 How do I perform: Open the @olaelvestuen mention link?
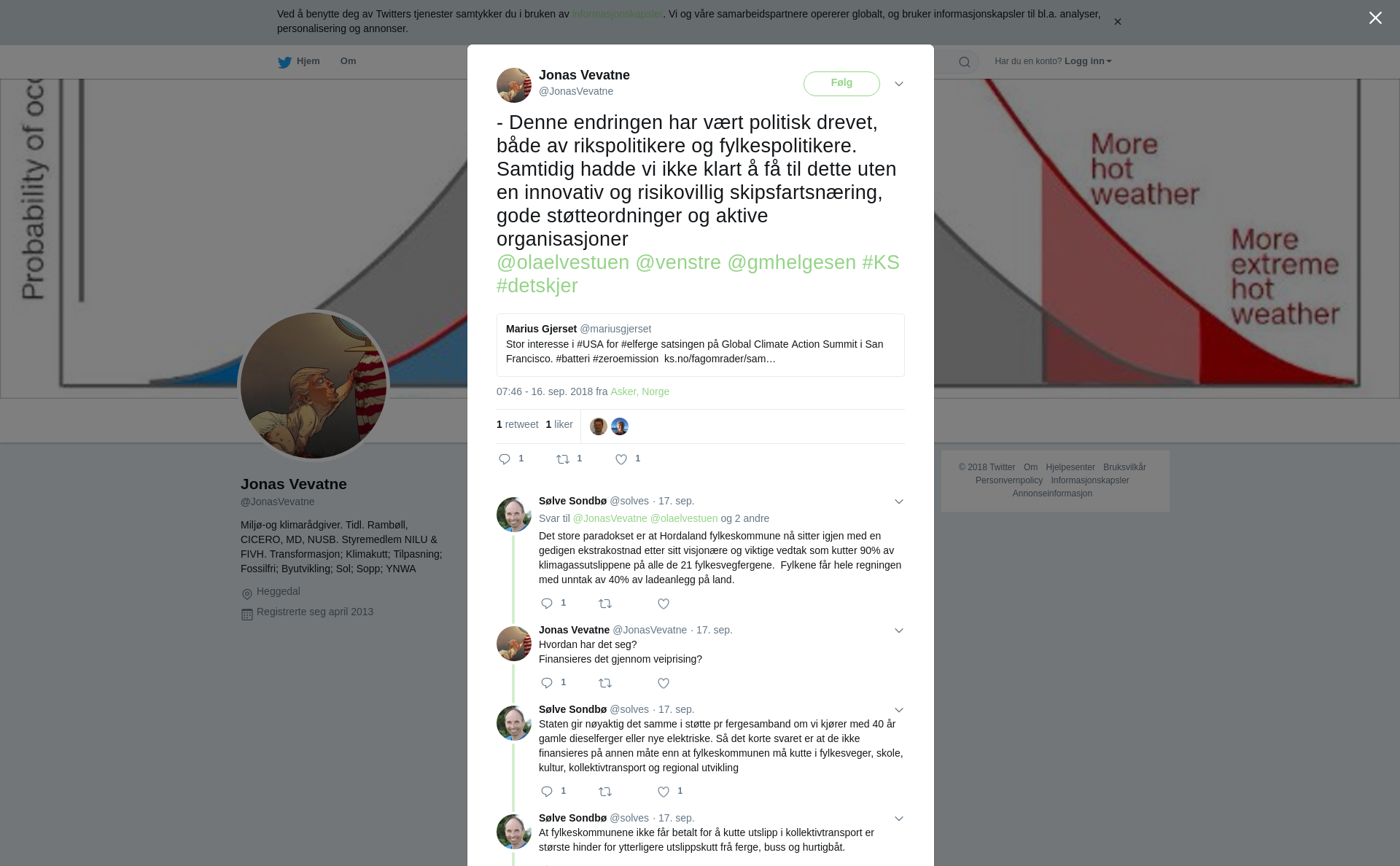563,262
